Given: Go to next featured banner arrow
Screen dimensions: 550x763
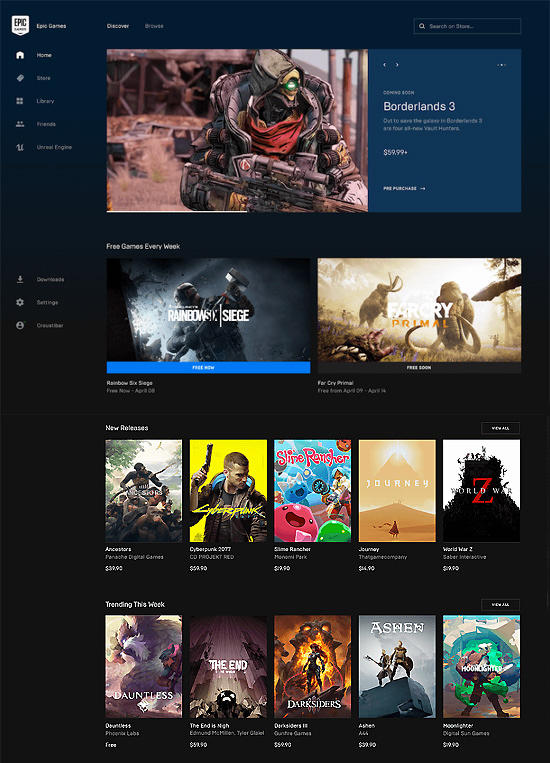Looking at the screenshot, I should (397, 64).
